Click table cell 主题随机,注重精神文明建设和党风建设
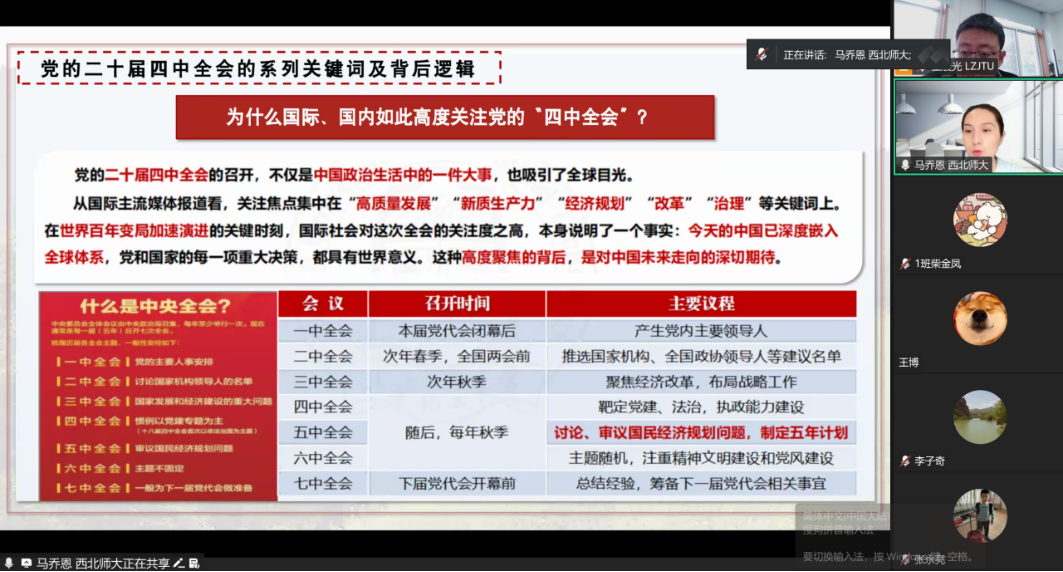 701,459
